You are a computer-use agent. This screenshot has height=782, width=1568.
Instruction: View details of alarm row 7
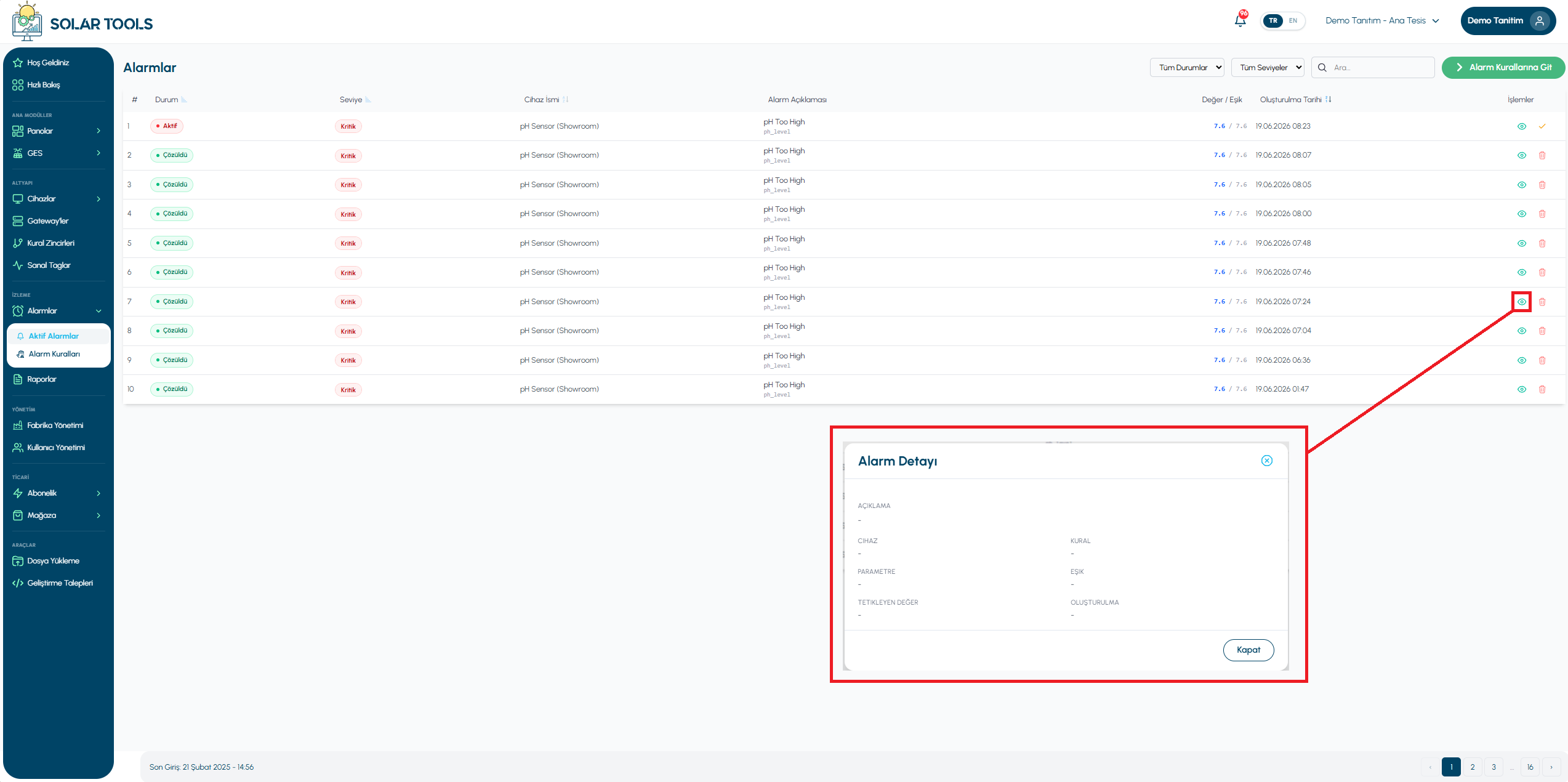point(1522,302)
